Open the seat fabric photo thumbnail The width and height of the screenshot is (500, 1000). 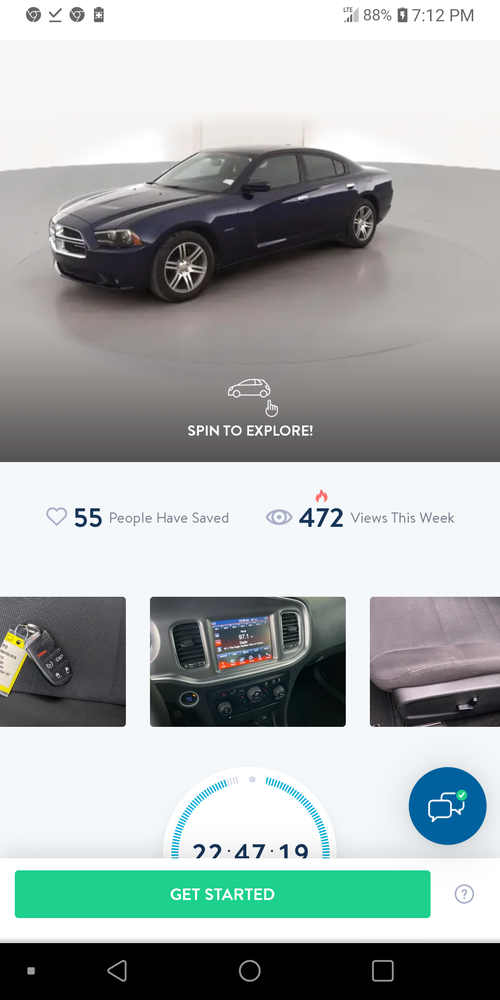[435, 661]
